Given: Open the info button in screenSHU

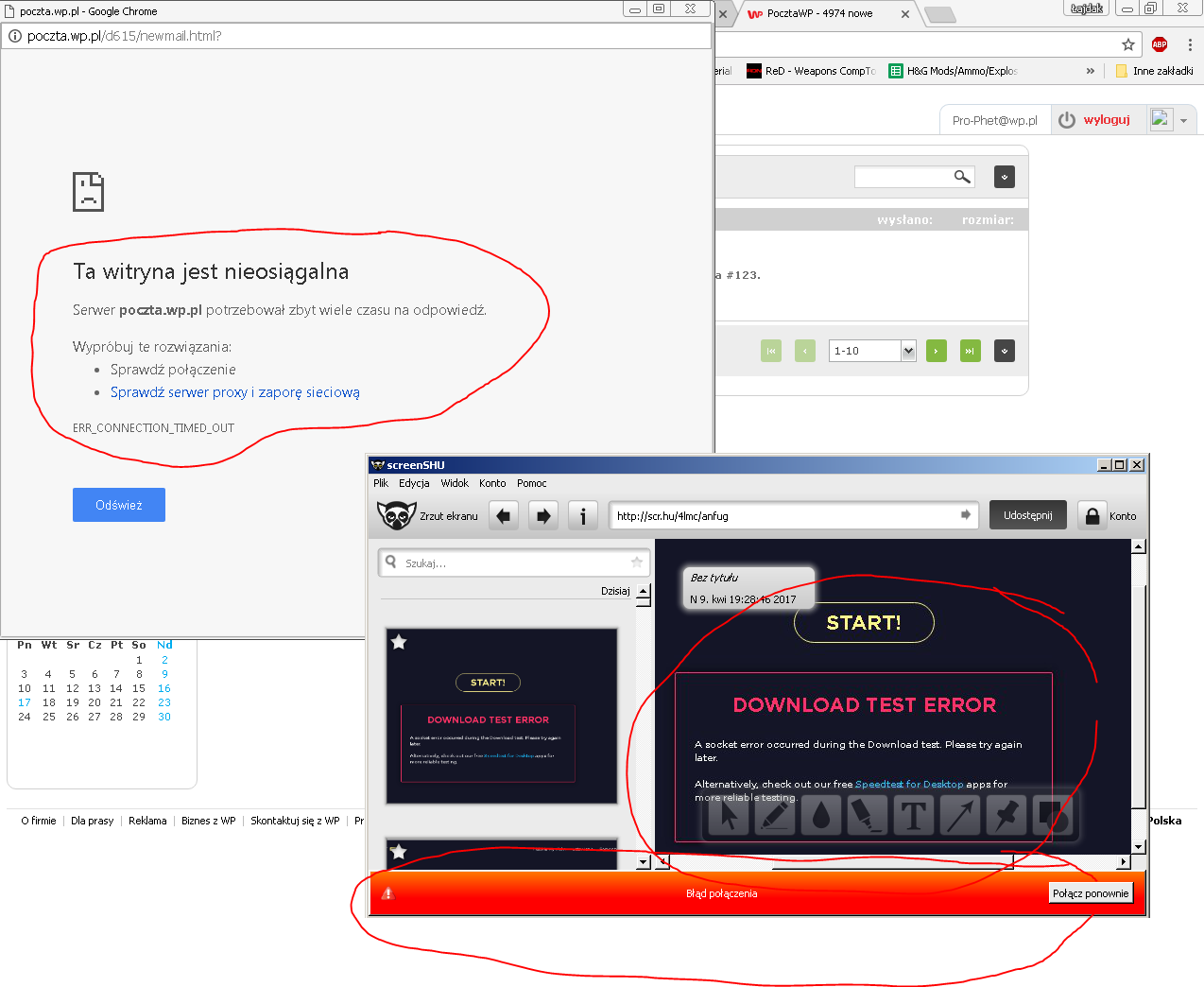Looking at the screenshot, I should click(x=583, y=516).
